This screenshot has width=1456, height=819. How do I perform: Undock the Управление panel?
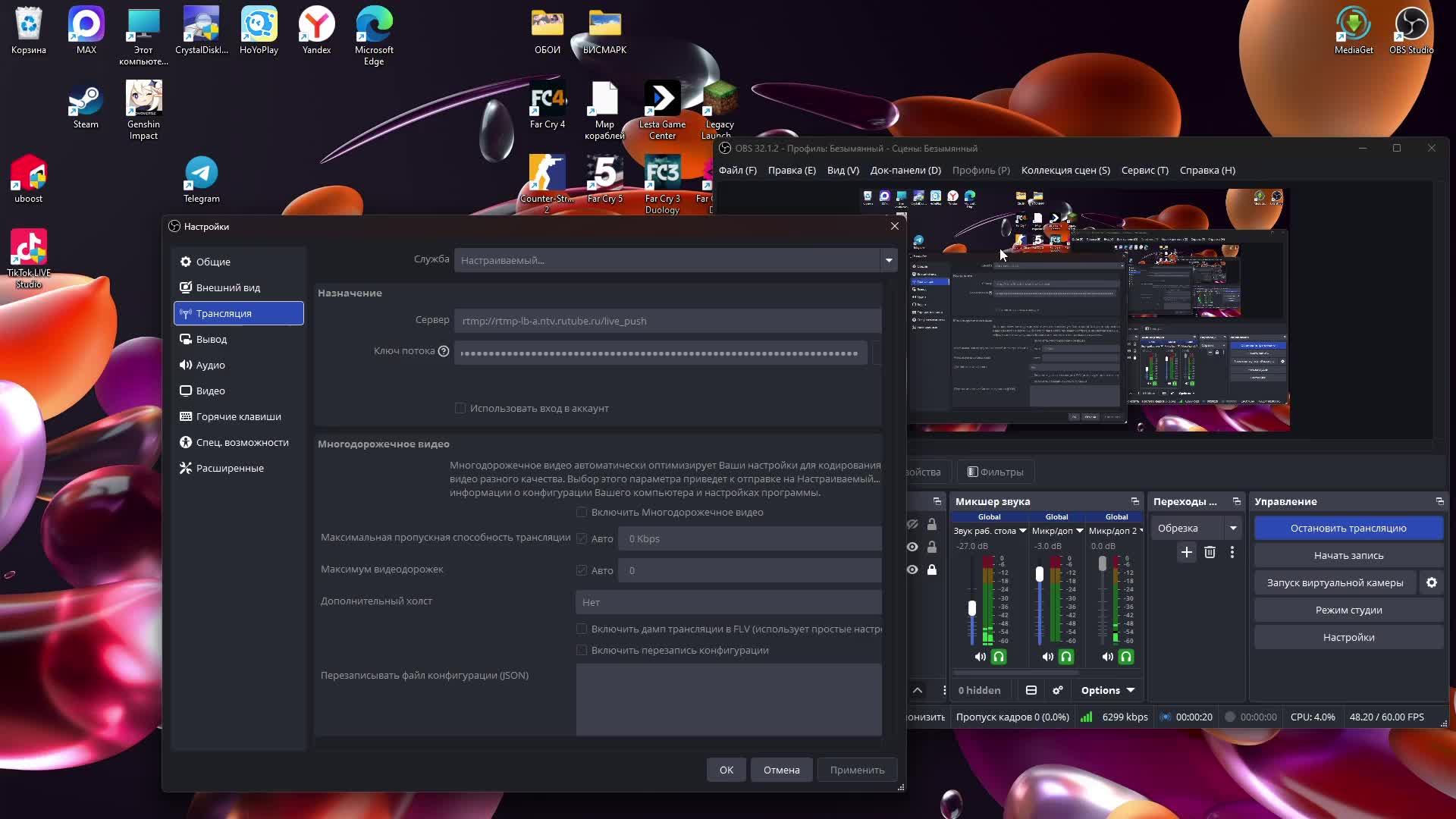1440,501
